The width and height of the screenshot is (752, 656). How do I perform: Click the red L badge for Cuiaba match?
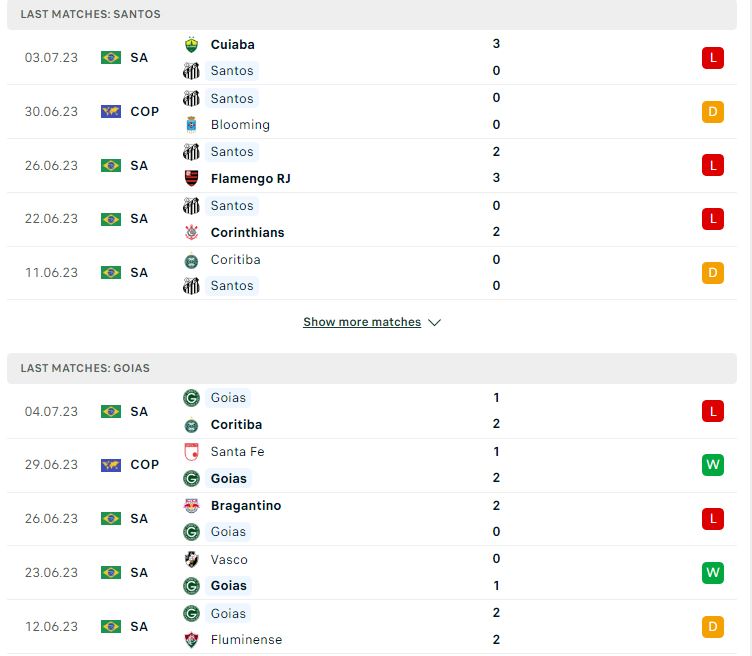[x=713, y=58]
